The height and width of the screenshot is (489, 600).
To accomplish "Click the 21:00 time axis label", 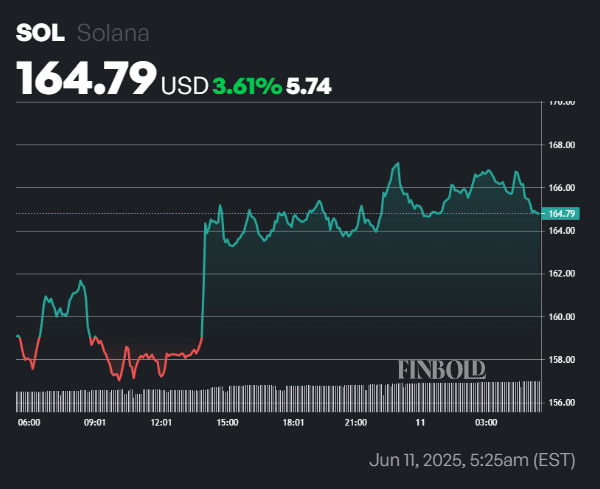I will coord(356,422).
